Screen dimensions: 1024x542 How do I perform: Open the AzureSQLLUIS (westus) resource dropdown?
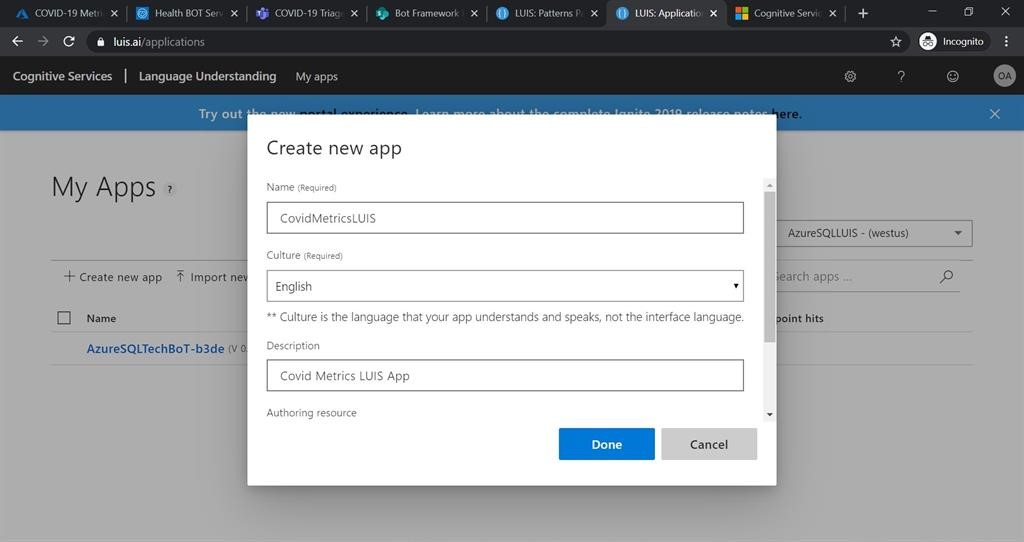pos(874,233)
